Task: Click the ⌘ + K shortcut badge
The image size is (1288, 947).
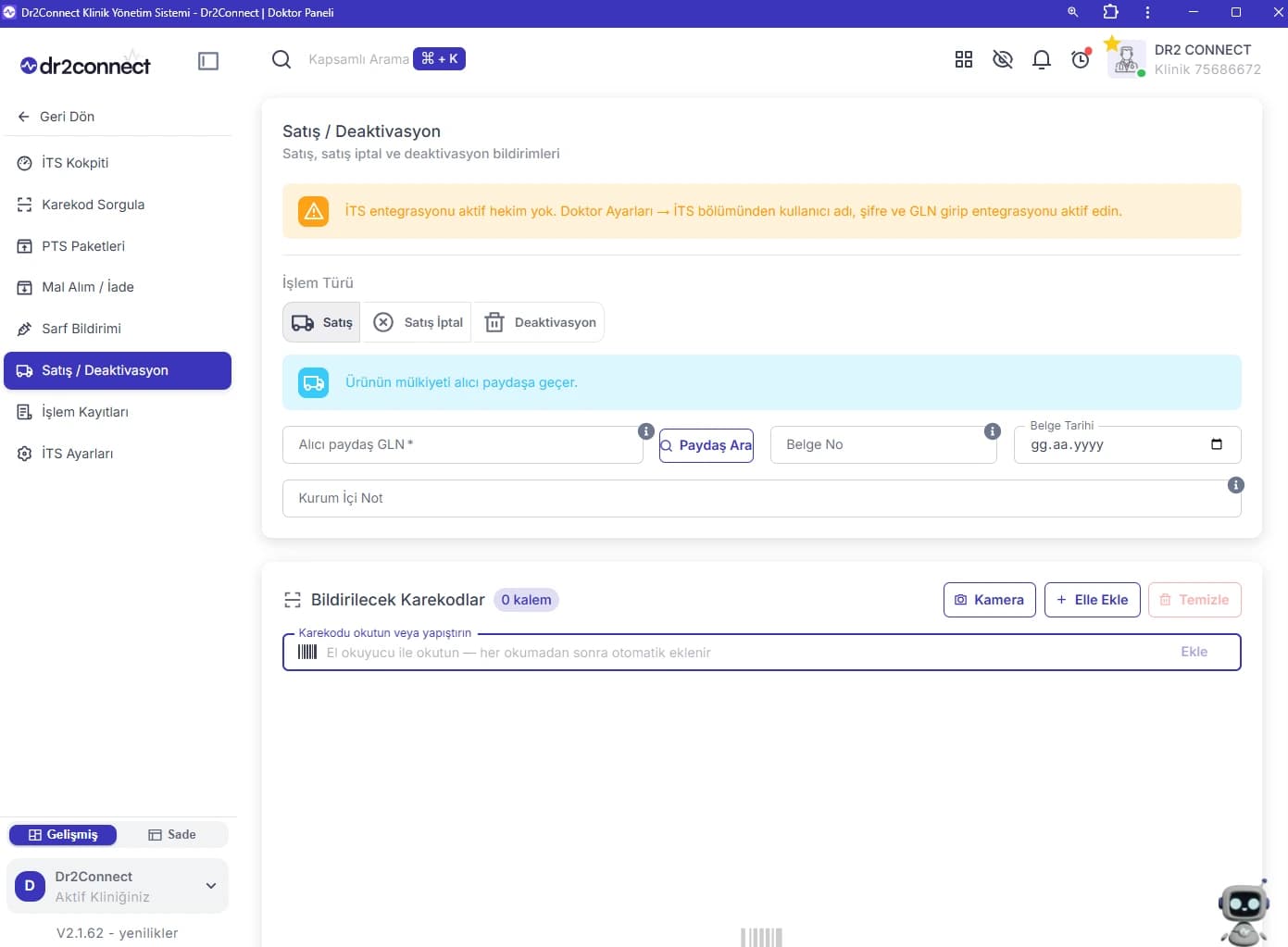Action: (440, 58)
